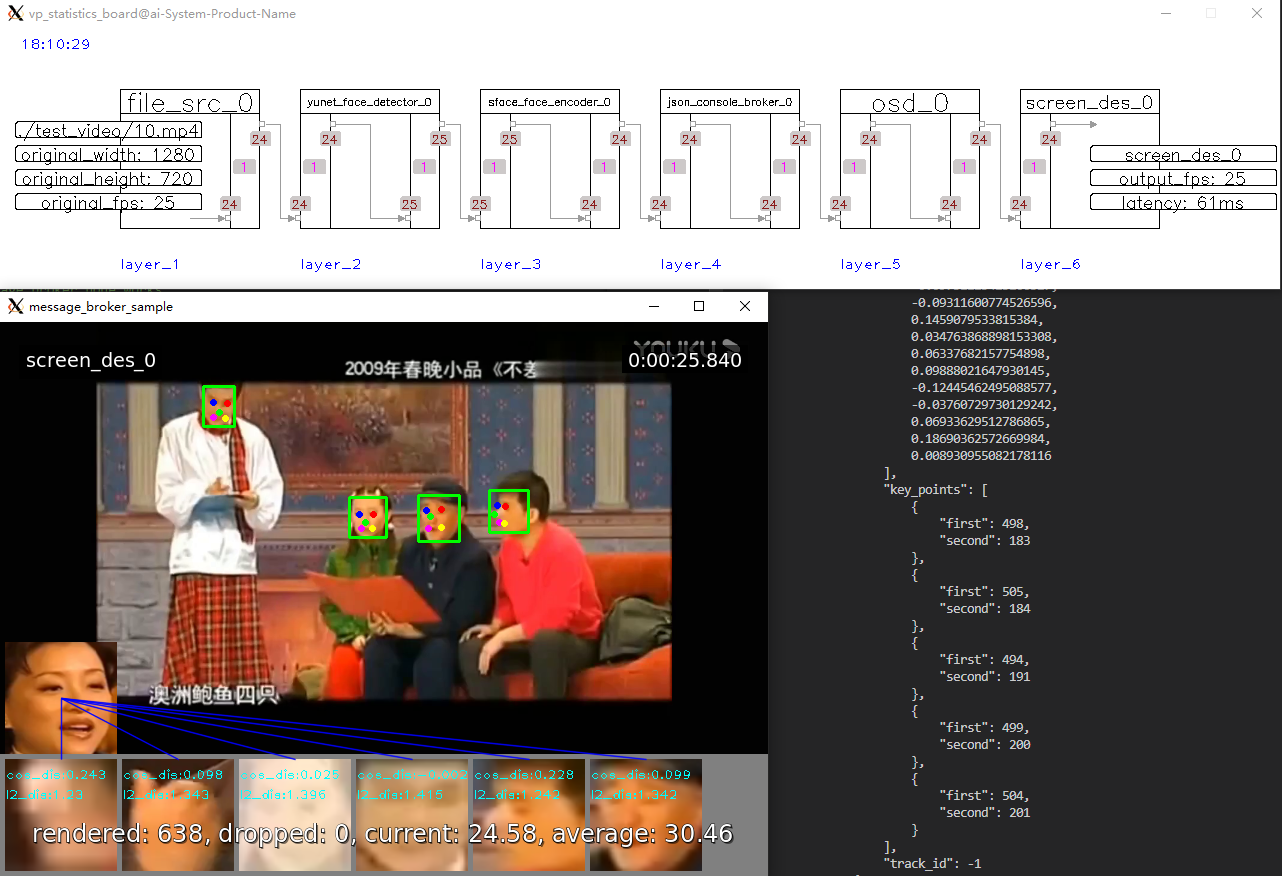This screenshot has height=876, width=1282.
Task: Click the layer_5 caption
Action: [870, 265]
